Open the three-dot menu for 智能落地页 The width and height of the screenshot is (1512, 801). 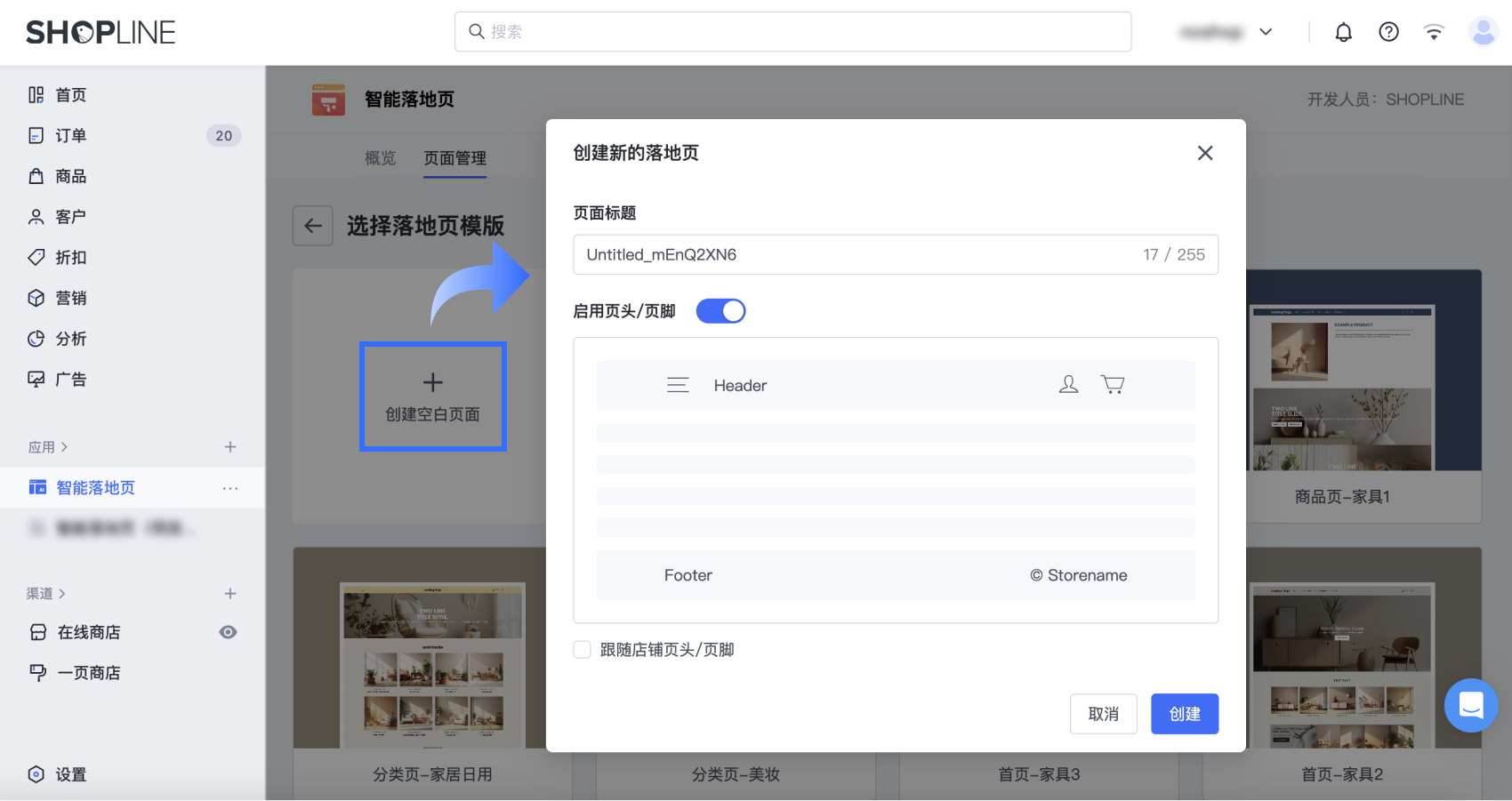[x=230, y=488]
